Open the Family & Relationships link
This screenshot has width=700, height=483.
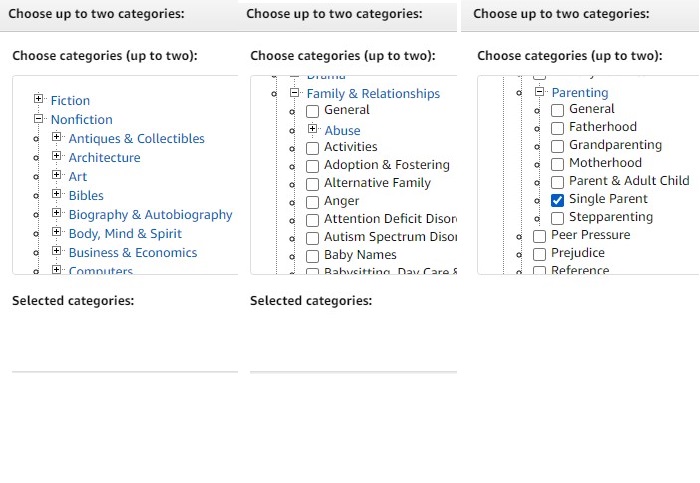[x=373, y=94]
